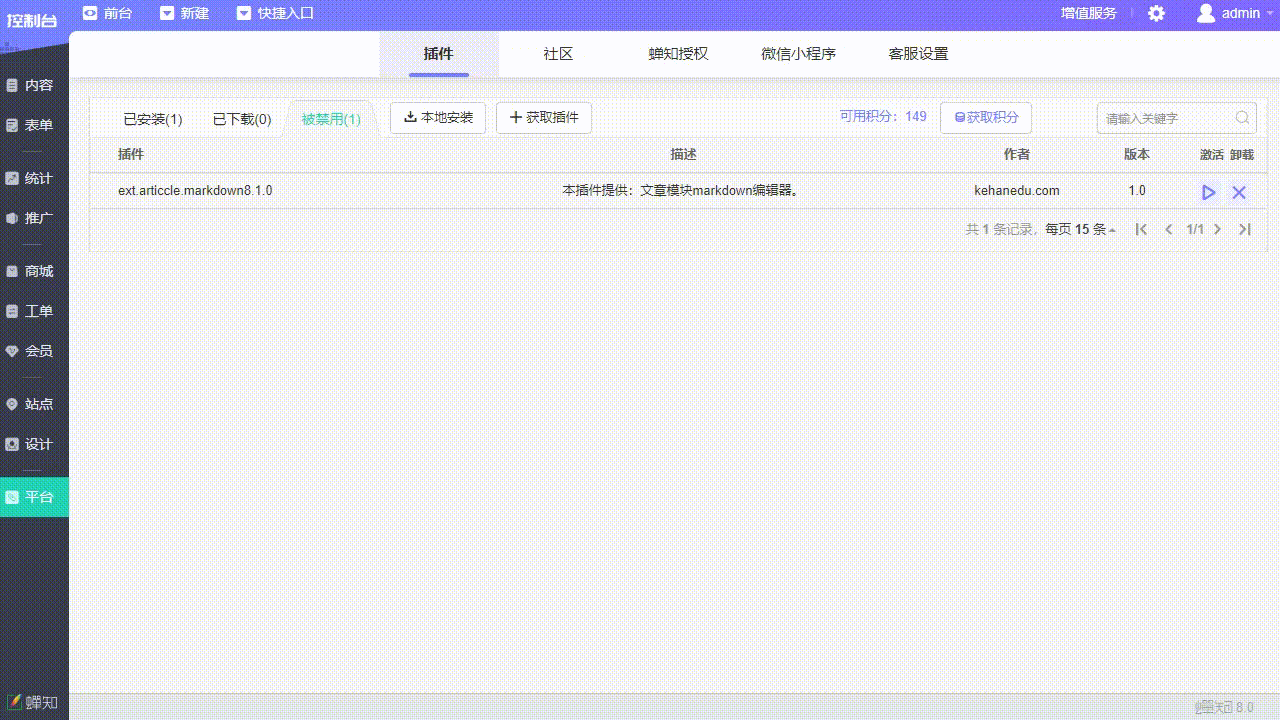Switch to the 已下载(0) tab

pos(242,119)
